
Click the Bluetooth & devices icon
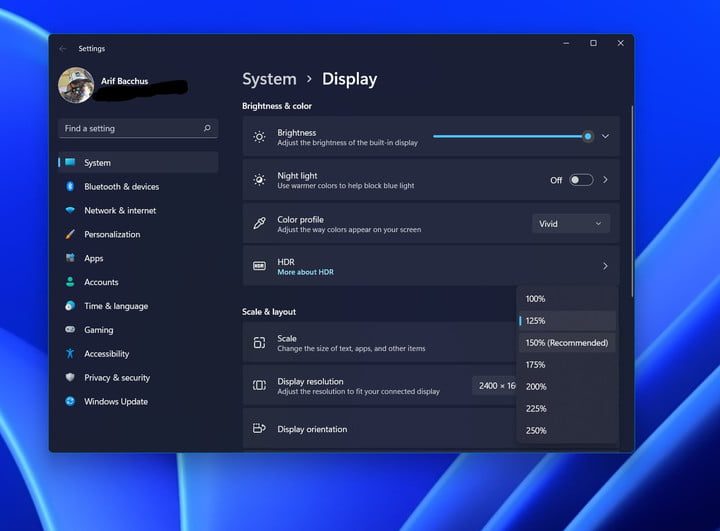point(70,186)
